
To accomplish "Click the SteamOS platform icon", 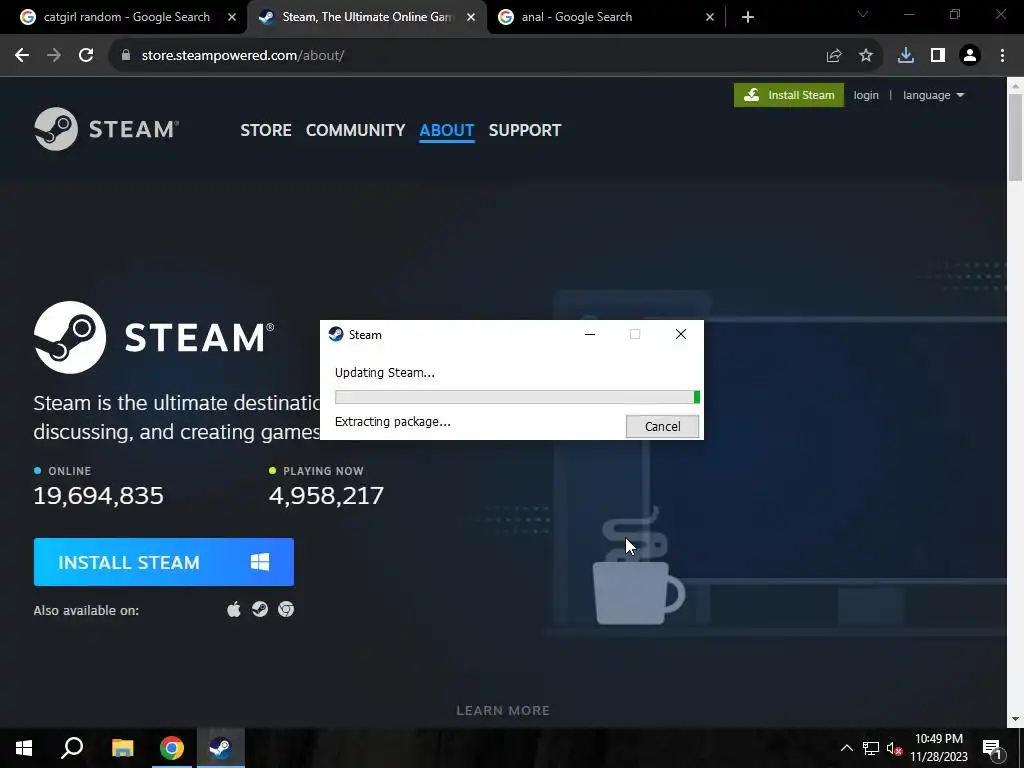I will (260, 609).
